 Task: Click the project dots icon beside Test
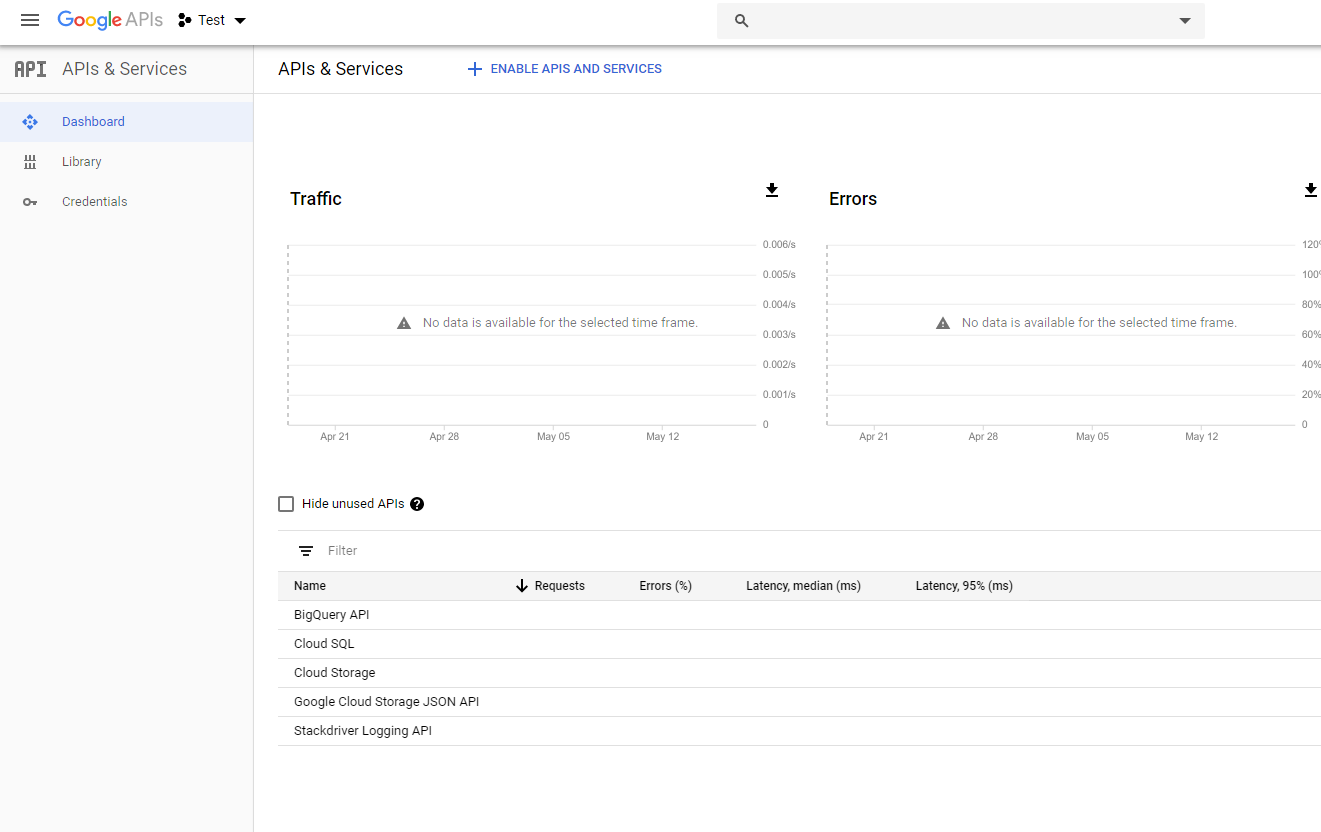click(x=184, y=20)
